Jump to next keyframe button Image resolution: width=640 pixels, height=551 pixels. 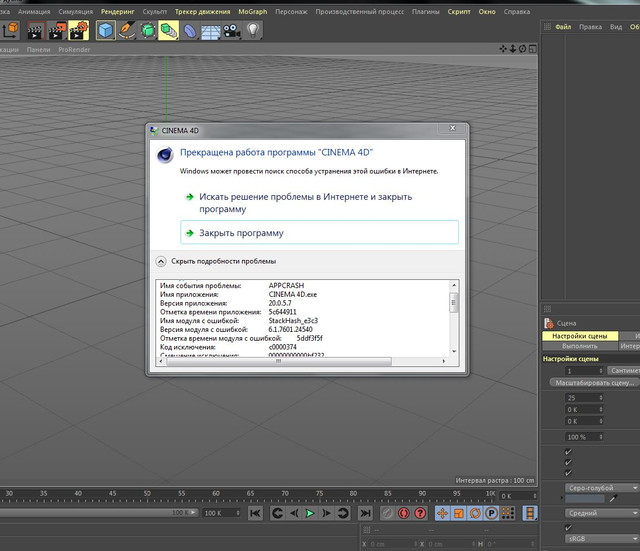[343, 513]
